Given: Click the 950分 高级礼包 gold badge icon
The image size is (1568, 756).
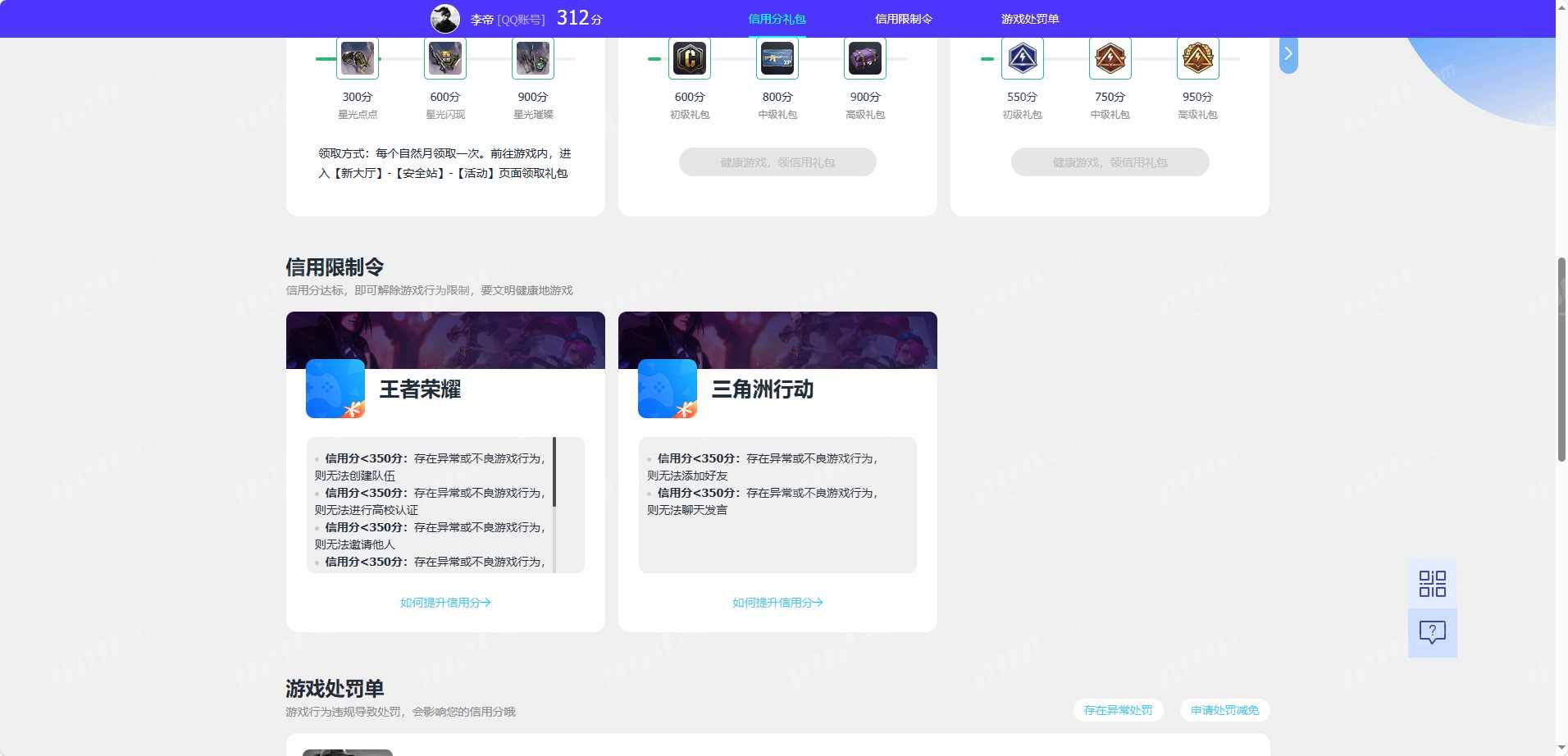Looking at the screenshot, I should pos(1198,58).
